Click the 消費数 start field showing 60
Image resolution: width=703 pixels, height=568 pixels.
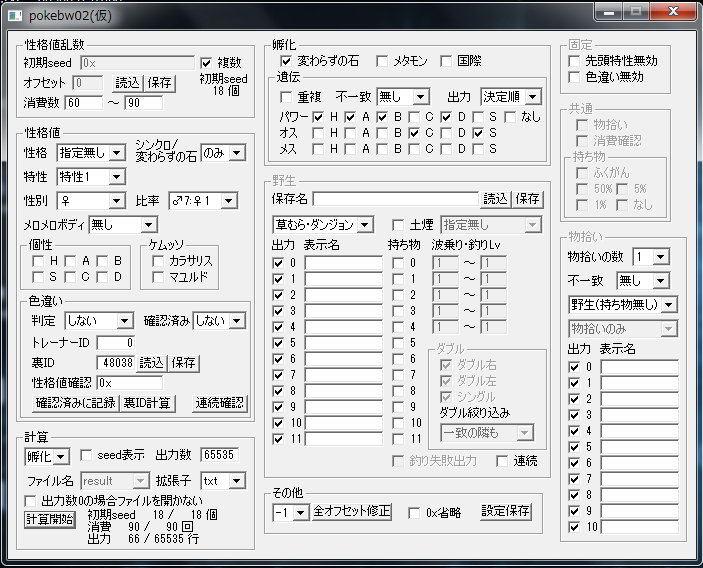click(x=83, y=103)
